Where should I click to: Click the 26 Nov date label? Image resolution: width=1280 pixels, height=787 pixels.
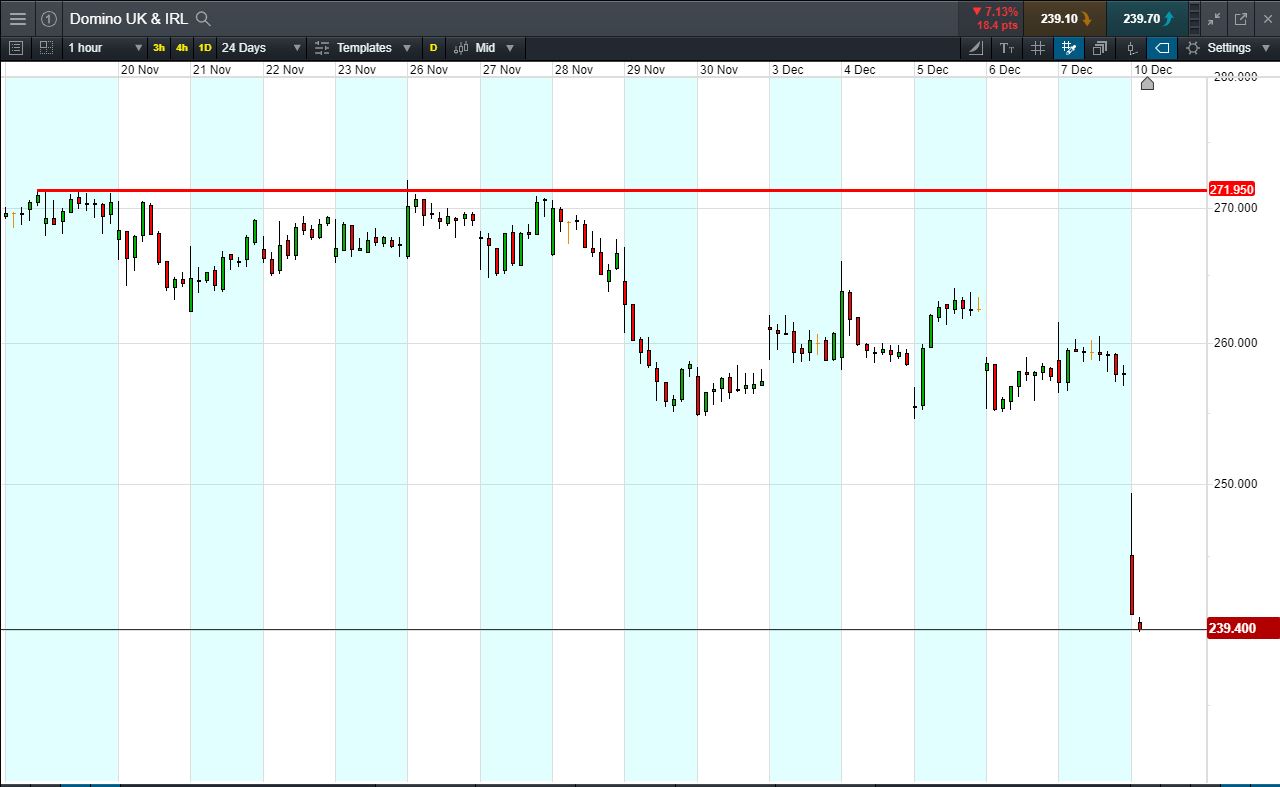(x=429, y=70)
